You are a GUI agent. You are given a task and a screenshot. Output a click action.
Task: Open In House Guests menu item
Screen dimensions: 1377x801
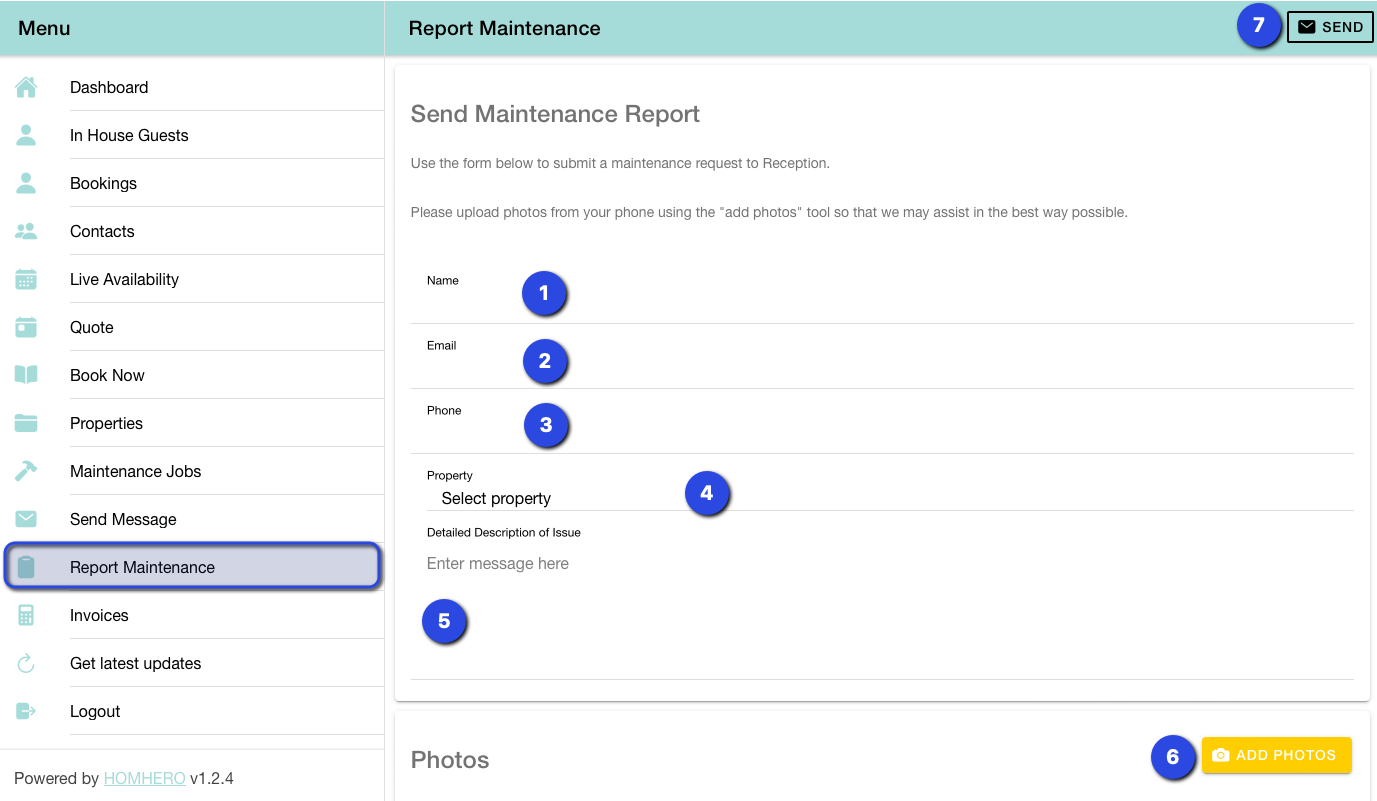pyautogui.click(x=129, y=136)
